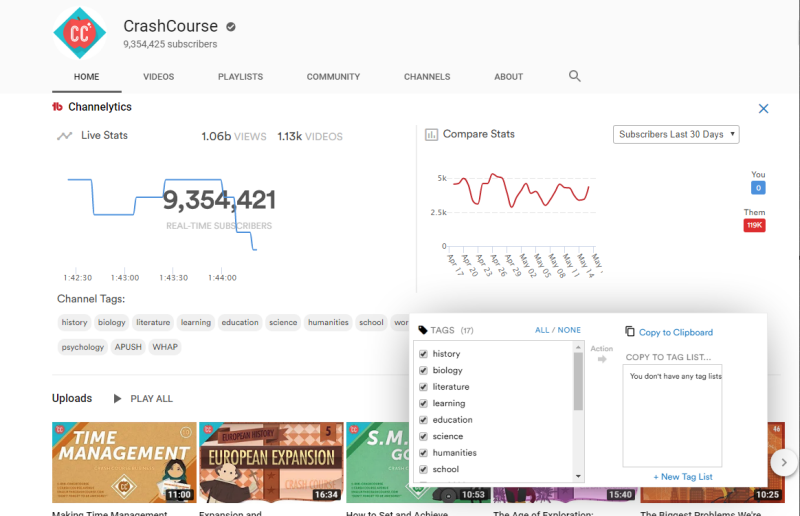Click the 1.13k VIDEOS stat
The image size is (800, 516).
click(x=310, y=137)
